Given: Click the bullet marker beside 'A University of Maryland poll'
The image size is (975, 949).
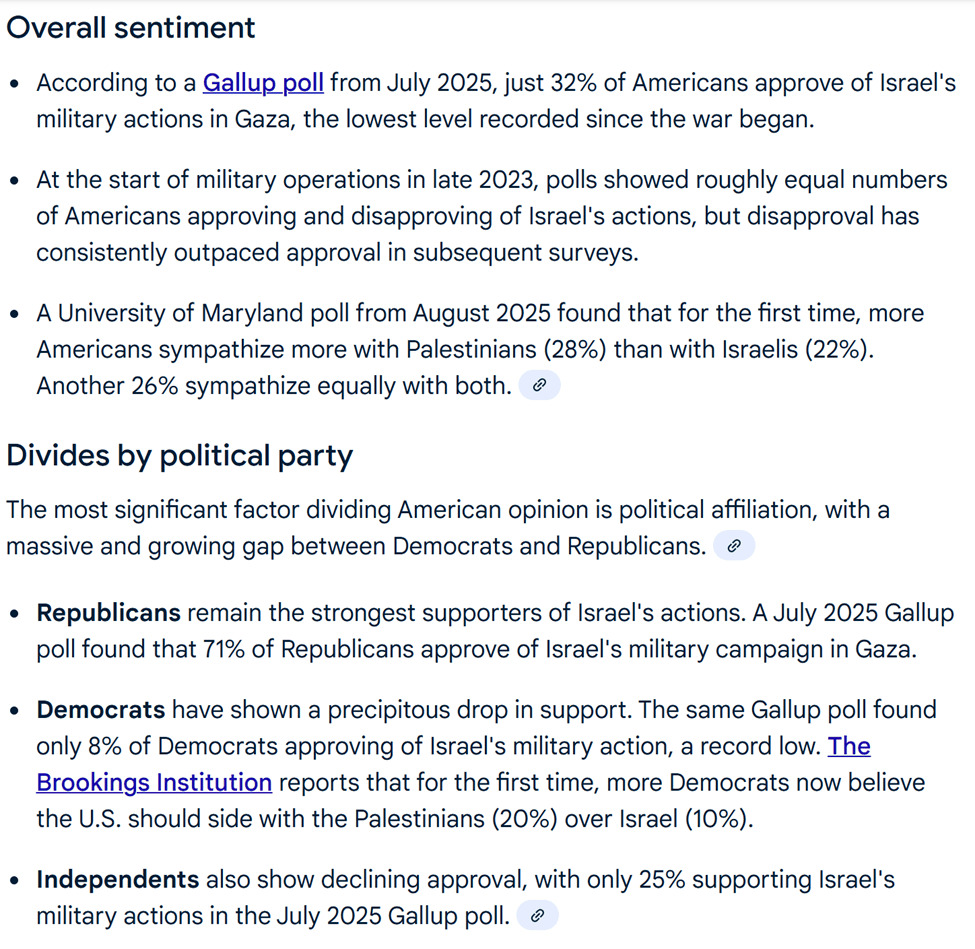Looking at the screenshot, I should coord(15,313).
